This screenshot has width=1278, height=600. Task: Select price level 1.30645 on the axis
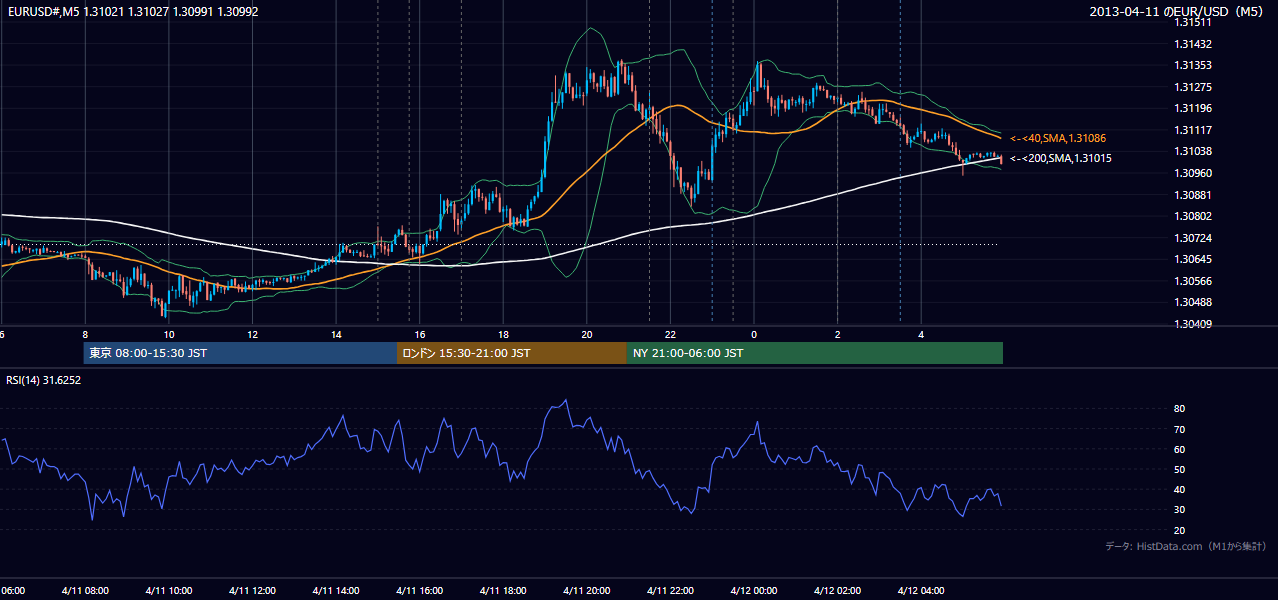1193,259
